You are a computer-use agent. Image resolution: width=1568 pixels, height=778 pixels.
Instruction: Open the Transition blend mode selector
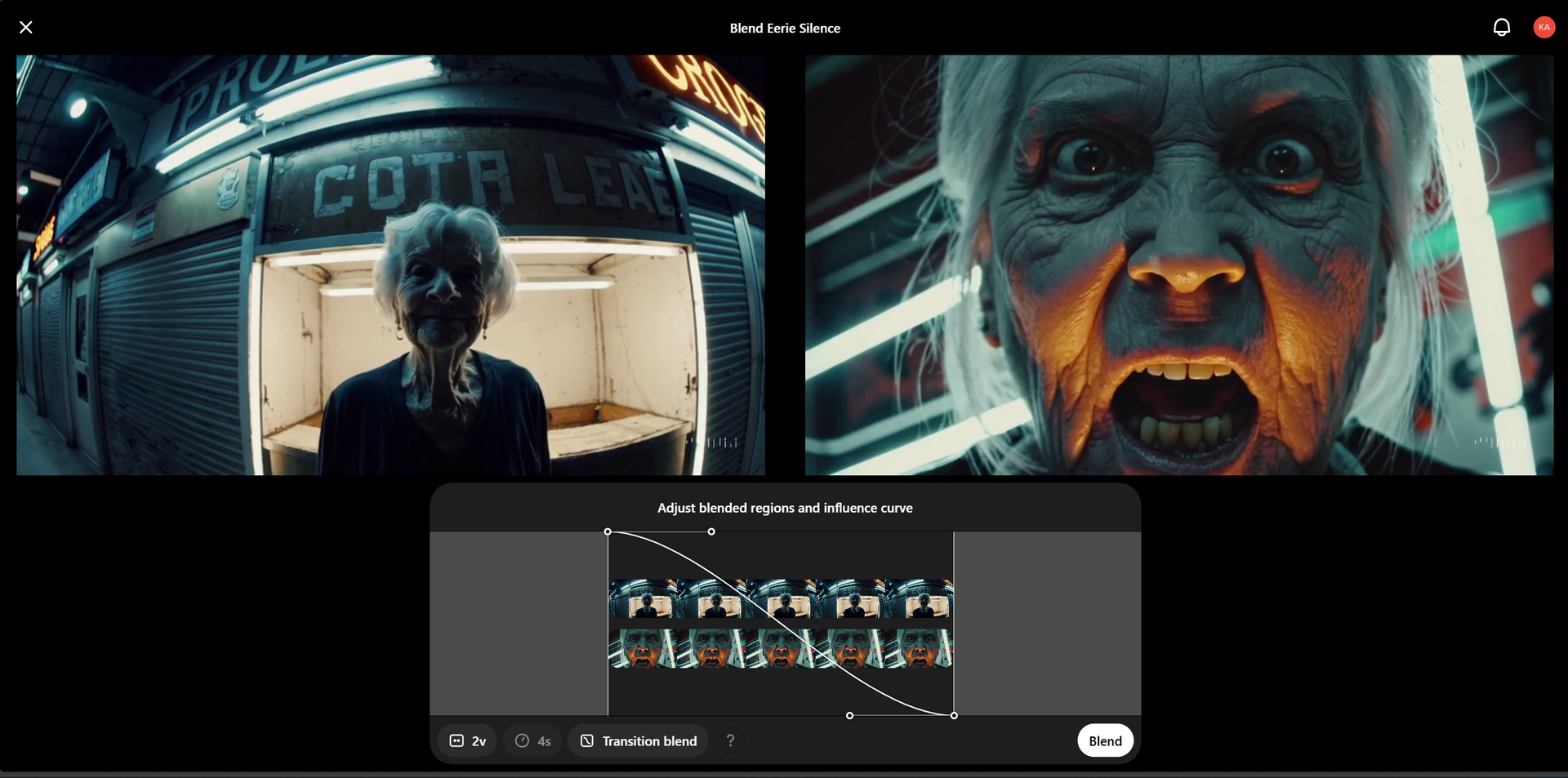tap(638, 740)
